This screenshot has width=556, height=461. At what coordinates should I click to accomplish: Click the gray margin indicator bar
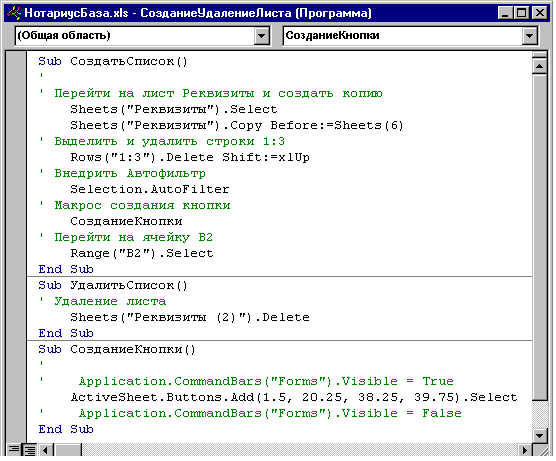click(x=16, y=246)
